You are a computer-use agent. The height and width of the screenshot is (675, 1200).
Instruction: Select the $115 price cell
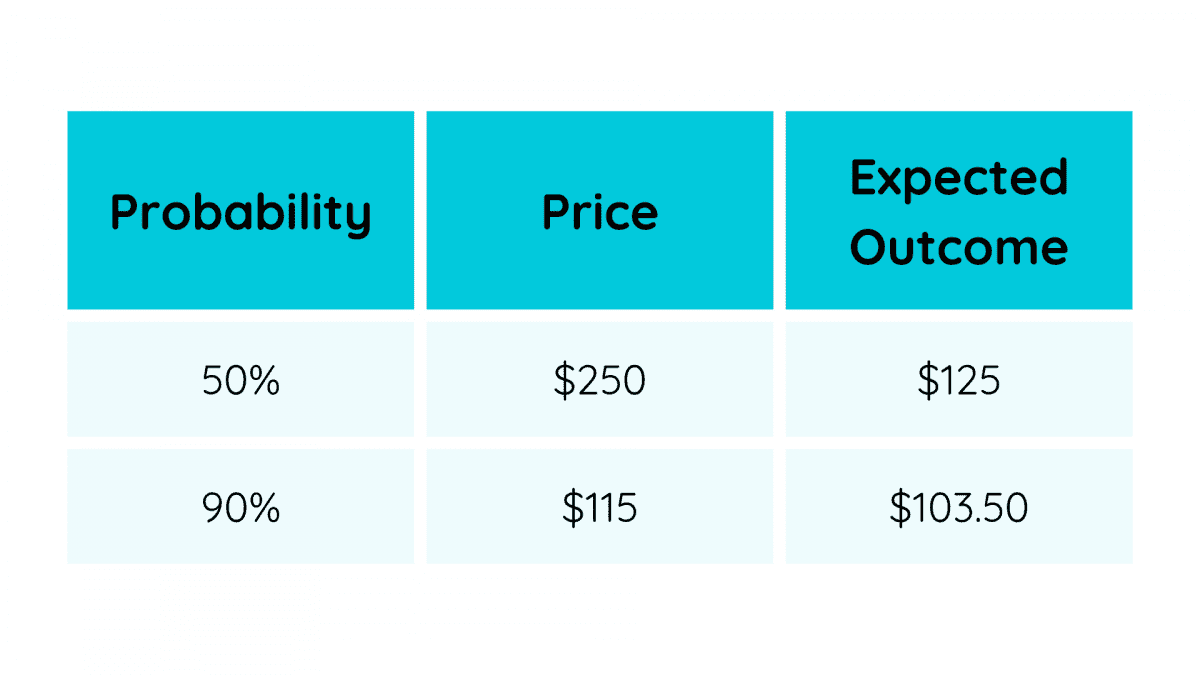pyautogui.click(x=600, y=508)
